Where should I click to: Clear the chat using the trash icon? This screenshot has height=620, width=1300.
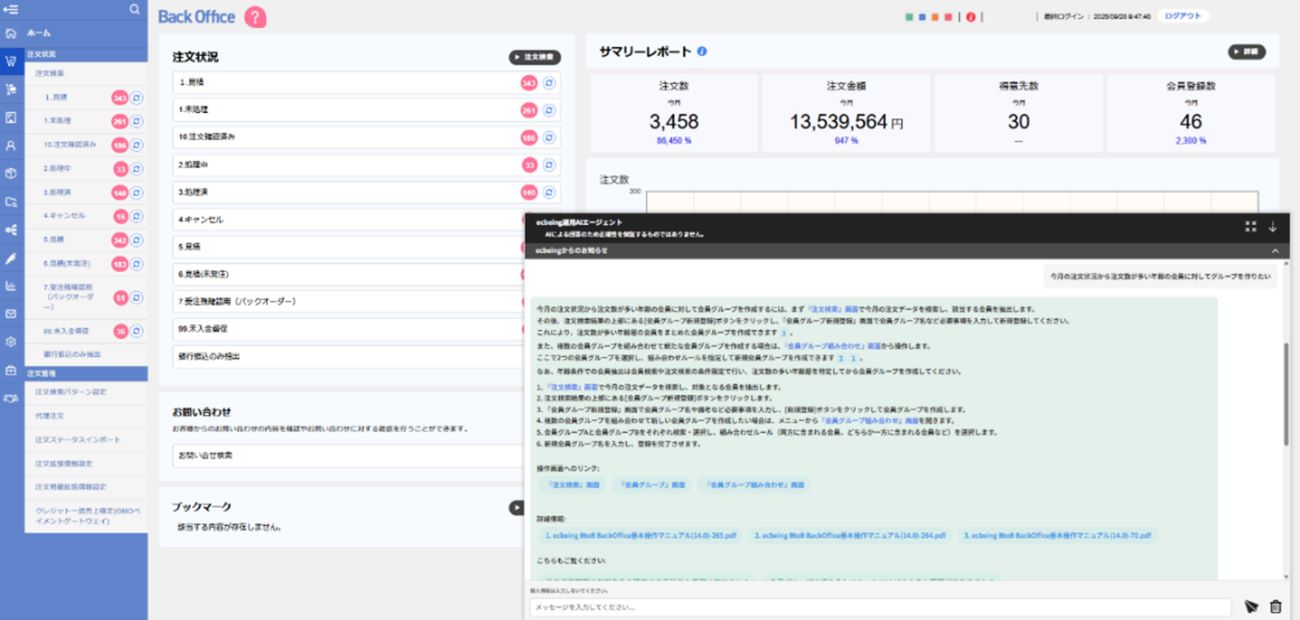pyautogui.click(x=1276, y=607)
